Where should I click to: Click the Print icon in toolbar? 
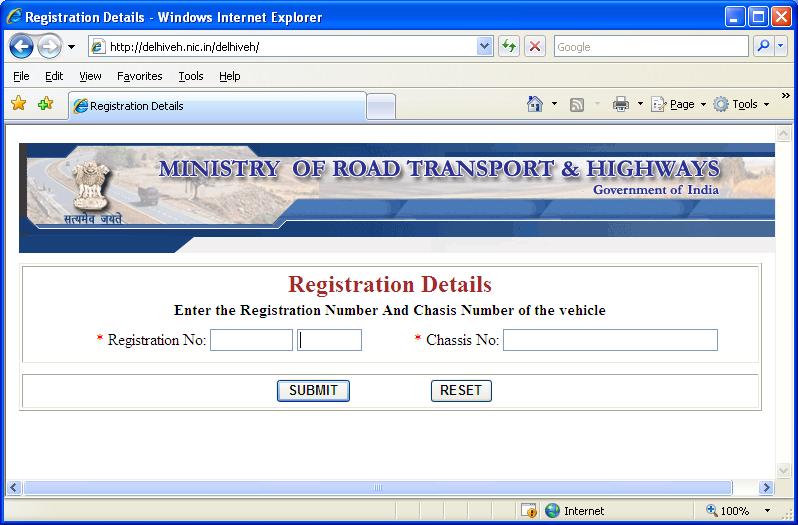[621, 104]
